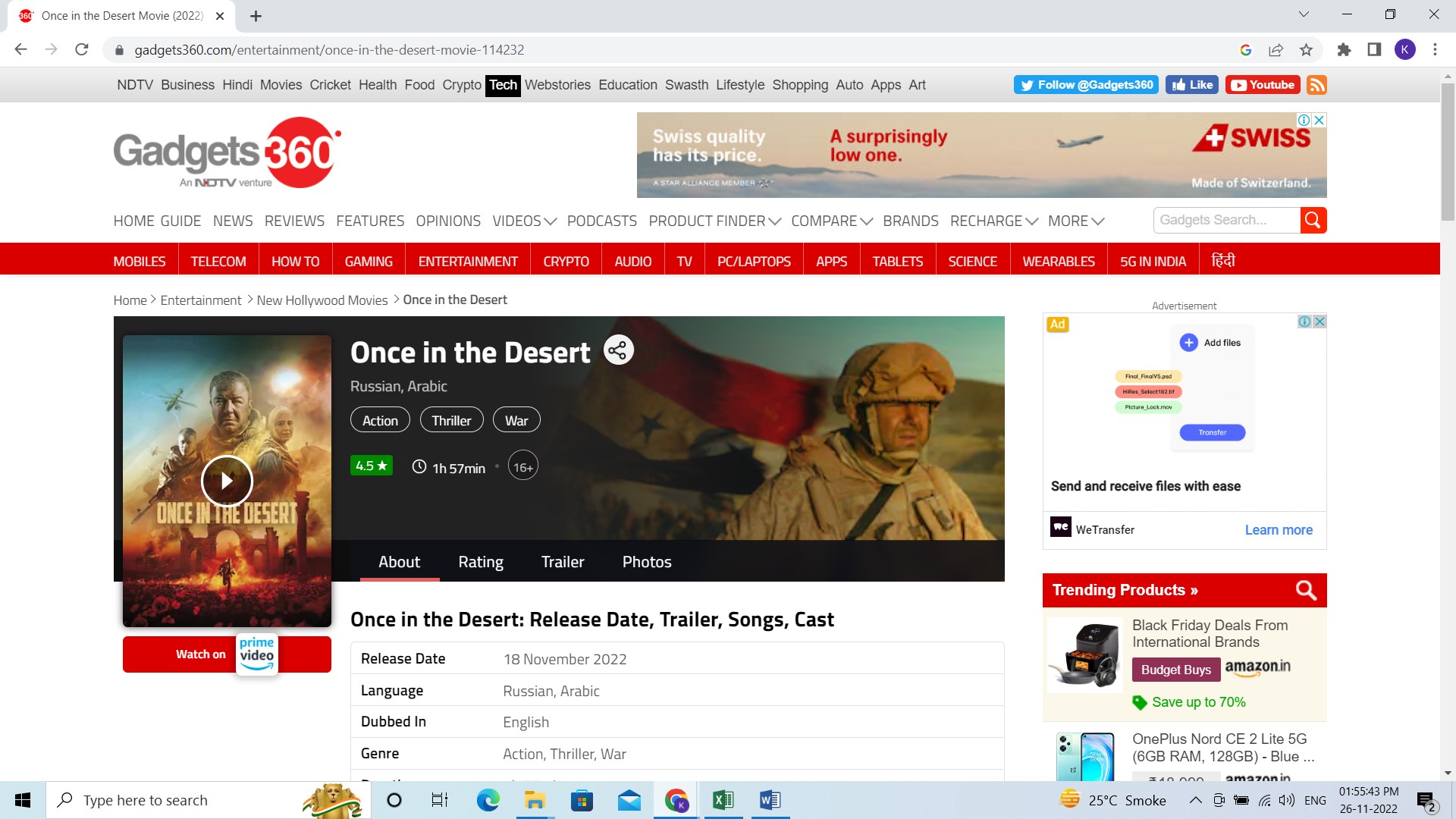Select the About tab
The width and height of the screenshot is (1456, 819).
click(x=399, y=562)
